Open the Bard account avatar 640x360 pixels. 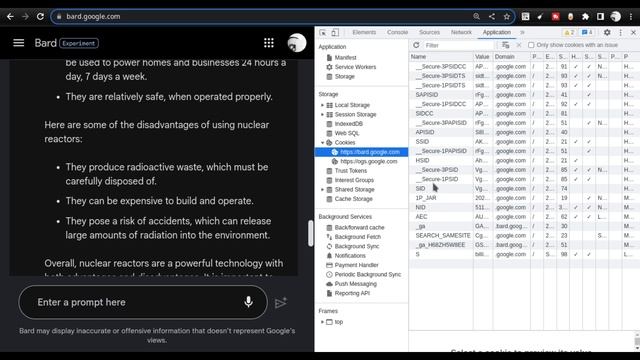coord(297,43)
